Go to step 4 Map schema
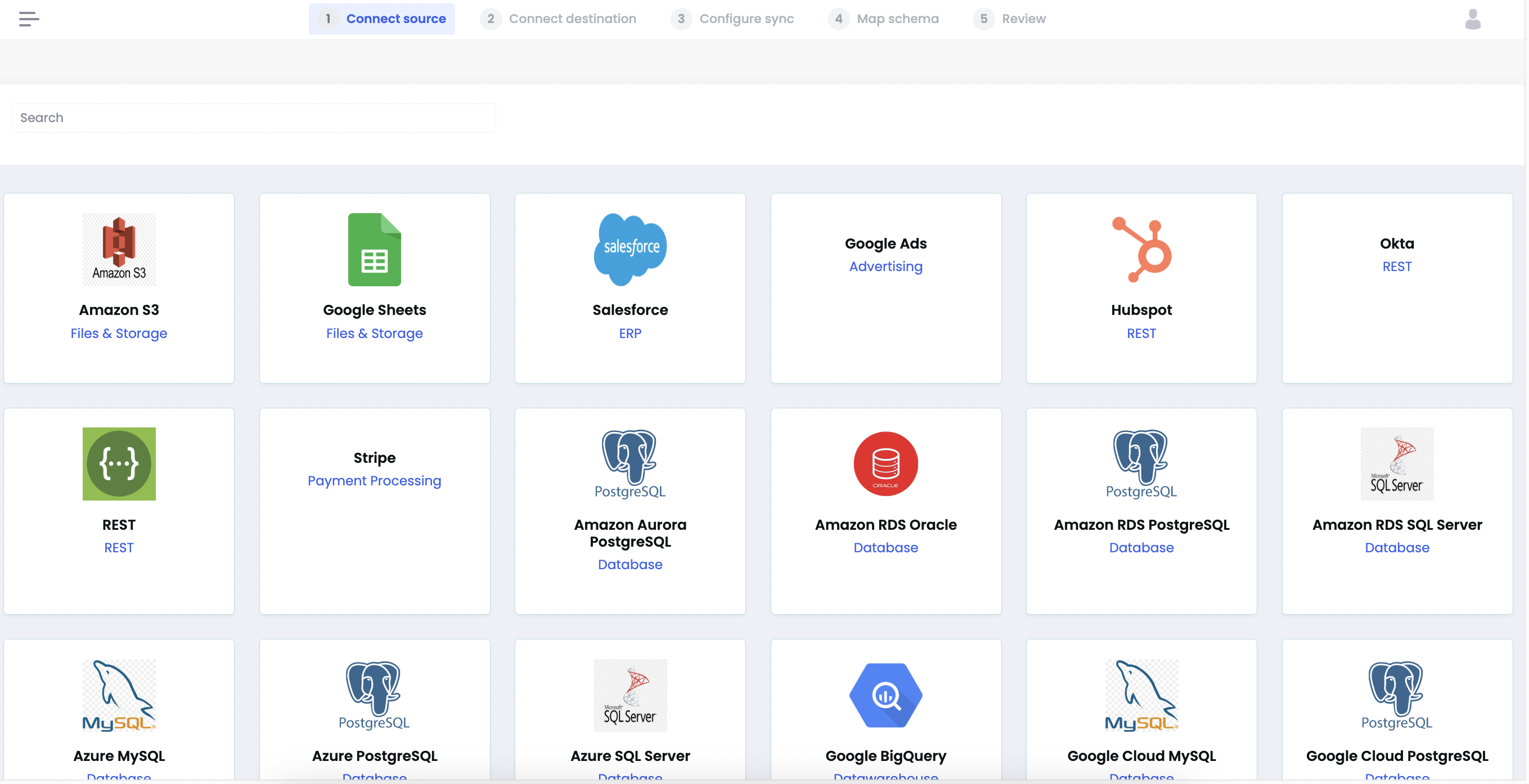The height and width of the screenshot is (784, 1529). point(883,19)
